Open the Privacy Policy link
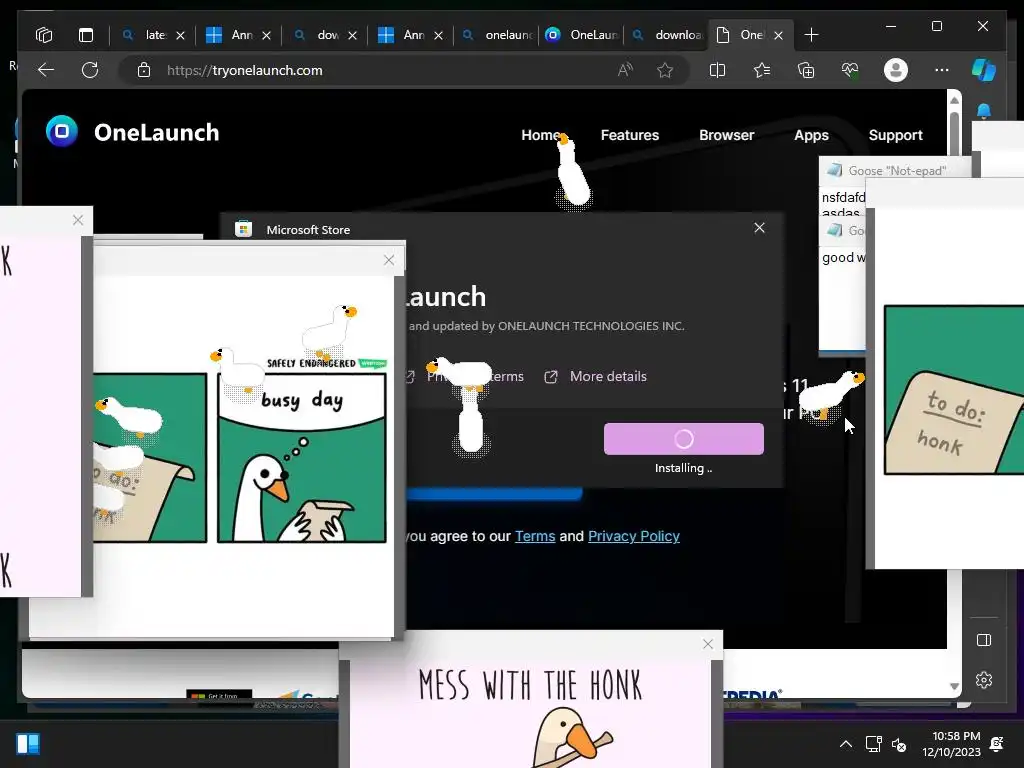Viewport: 1024px width, 768px height. pos(633,536)
